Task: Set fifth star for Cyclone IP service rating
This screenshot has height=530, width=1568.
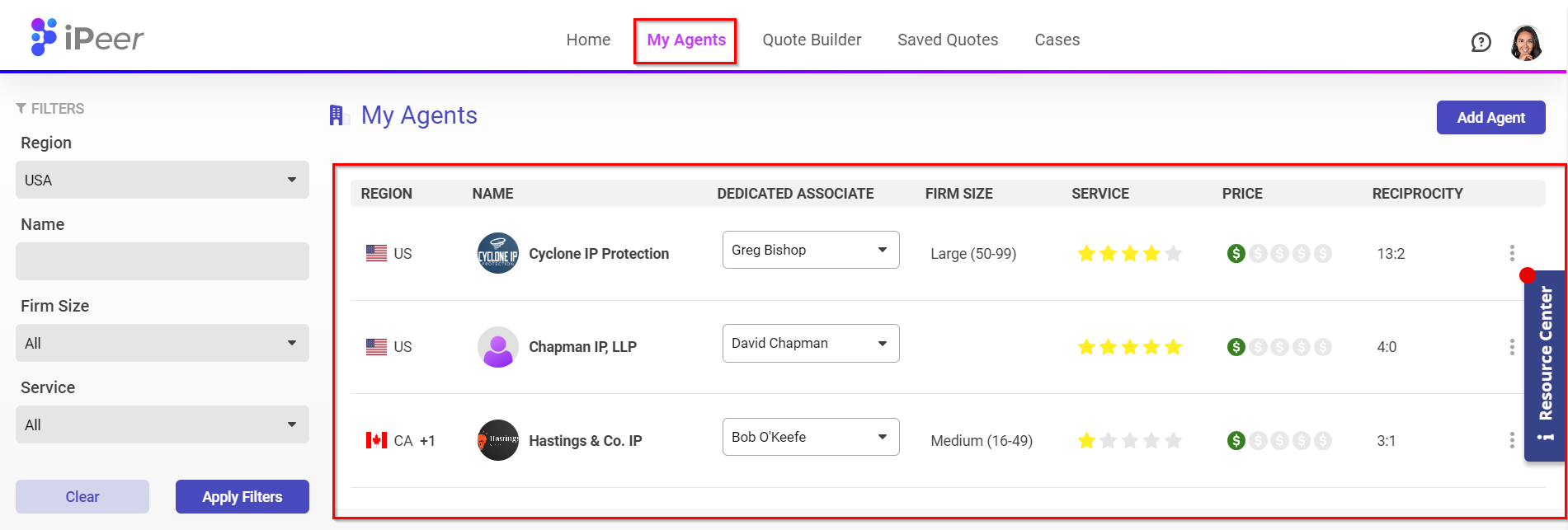Action: (1173, 254)
